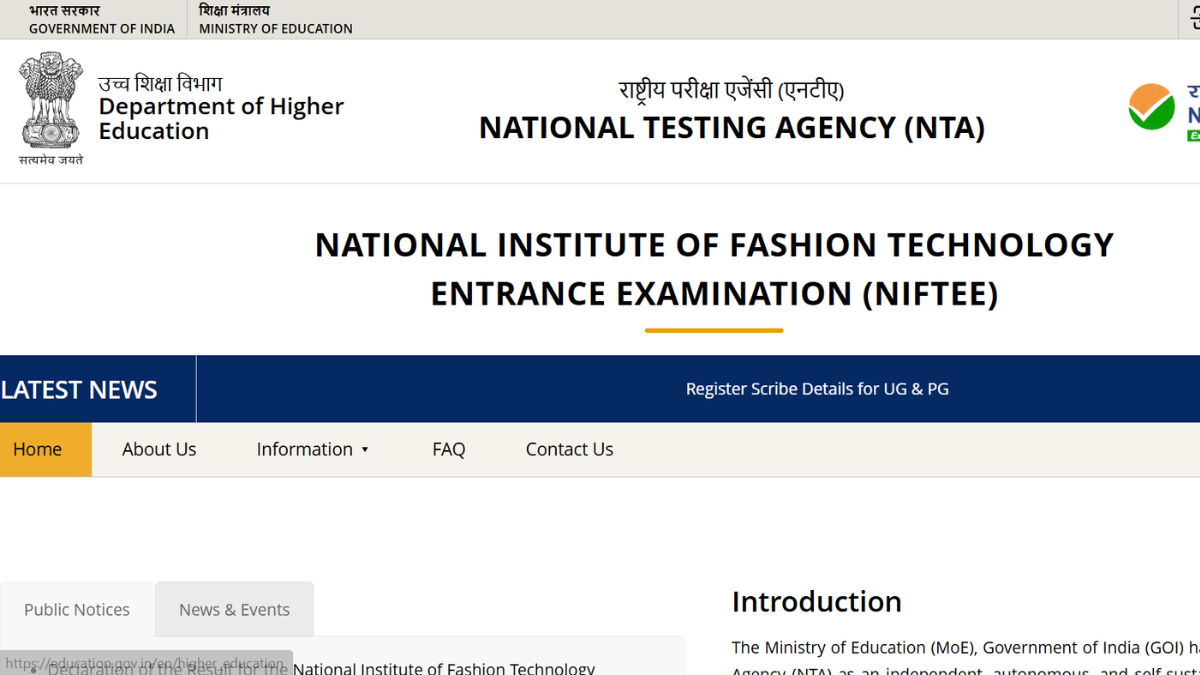Click the icon at top-right of header bar
1200x675 pixels.
tap(1192, 18)
